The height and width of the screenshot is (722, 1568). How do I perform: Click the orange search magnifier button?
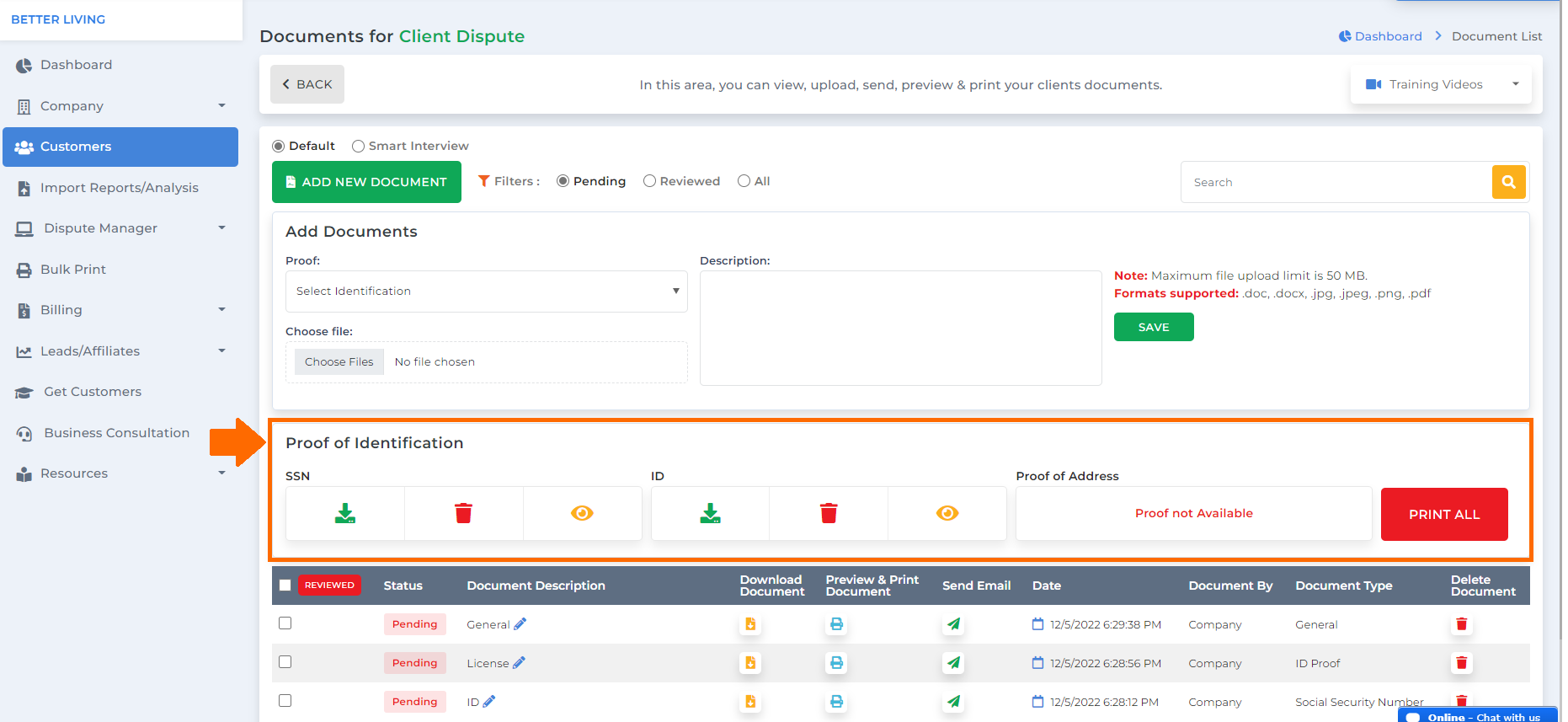coord(1508,182)
